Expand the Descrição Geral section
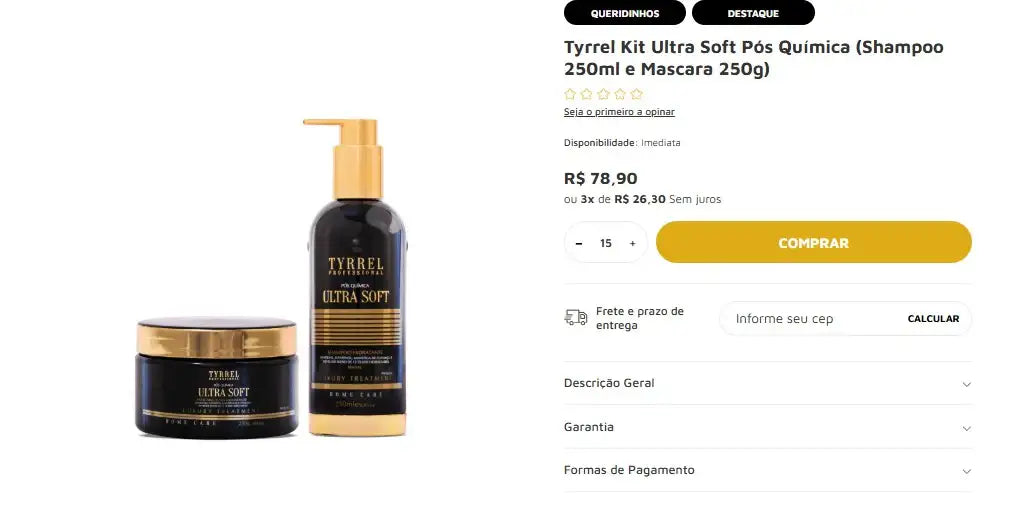 767,383
